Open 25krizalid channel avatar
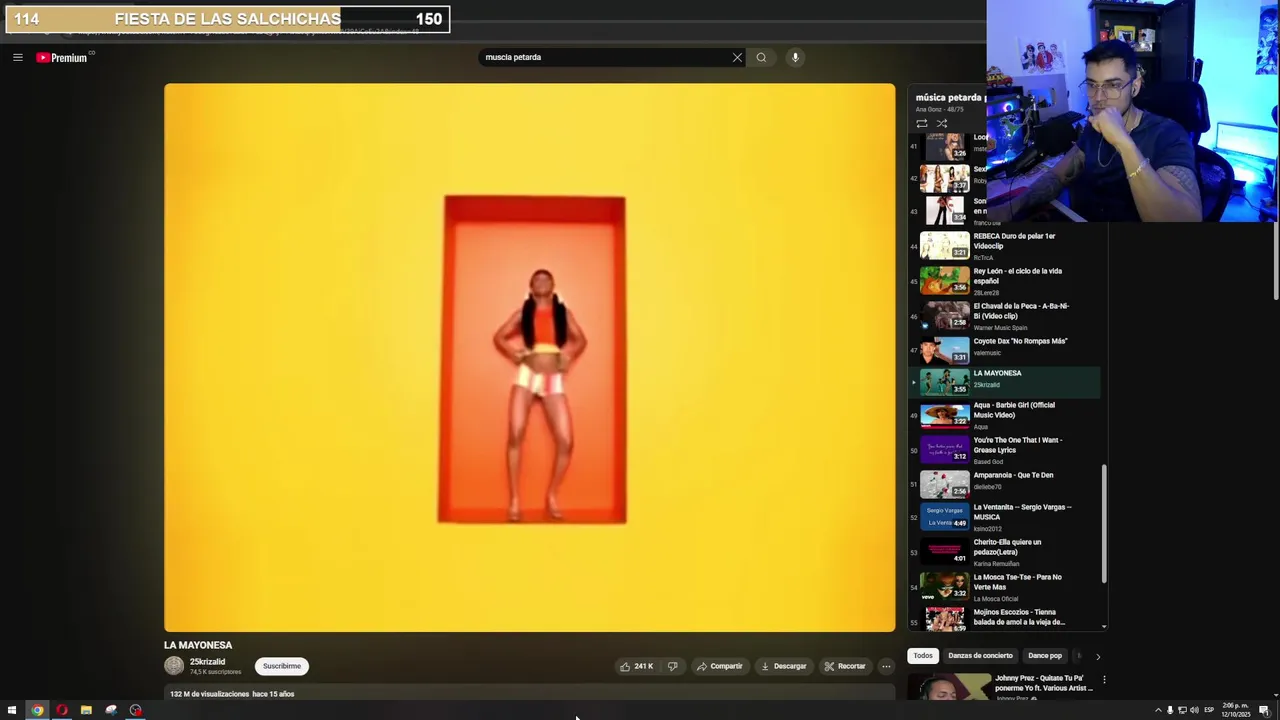The image size is (1280, 720). (174, 666)
